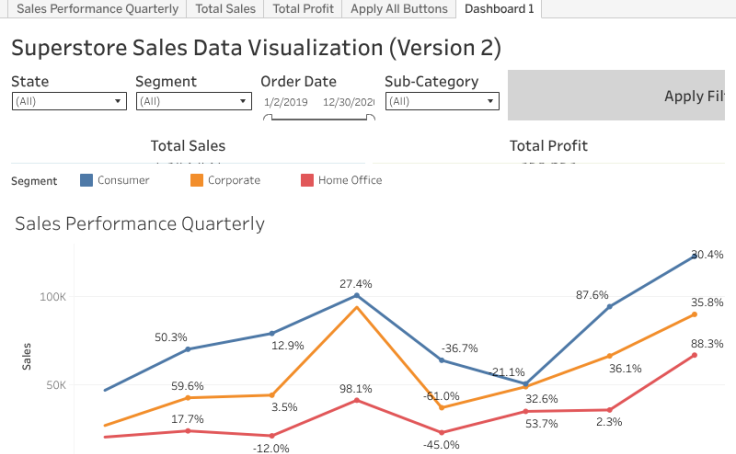
Task: Click the Corporate data point labeled 35.8%
Action: (694, 314)
